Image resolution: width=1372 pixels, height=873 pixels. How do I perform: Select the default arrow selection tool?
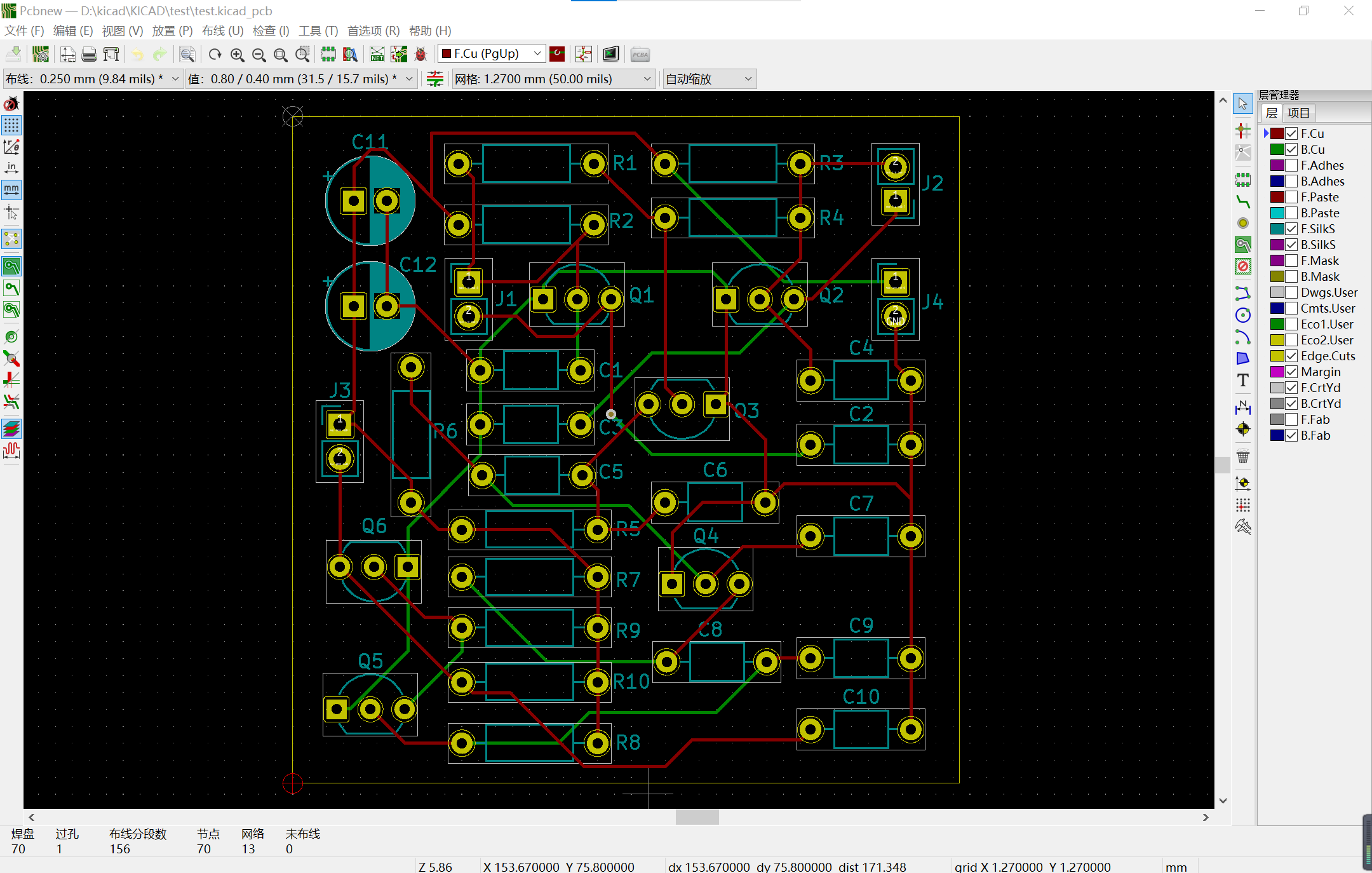click(x=1243, y=104)
